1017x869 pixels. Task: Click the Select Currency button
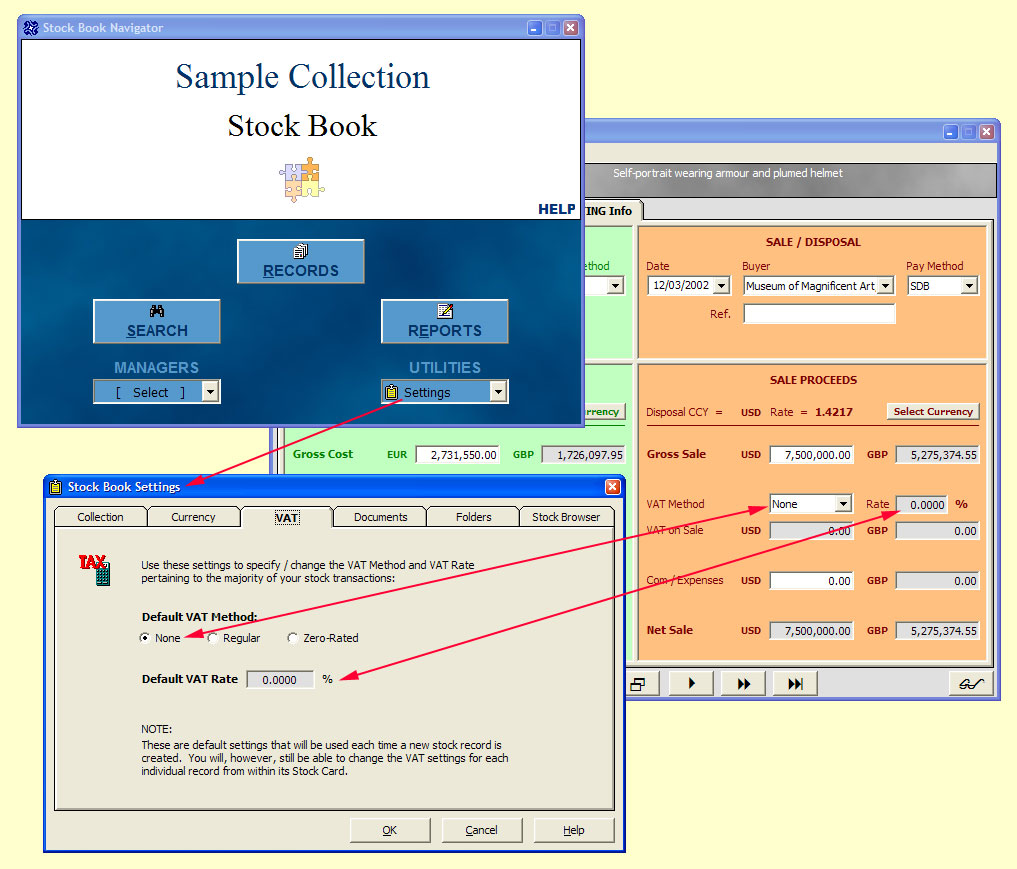932,411
